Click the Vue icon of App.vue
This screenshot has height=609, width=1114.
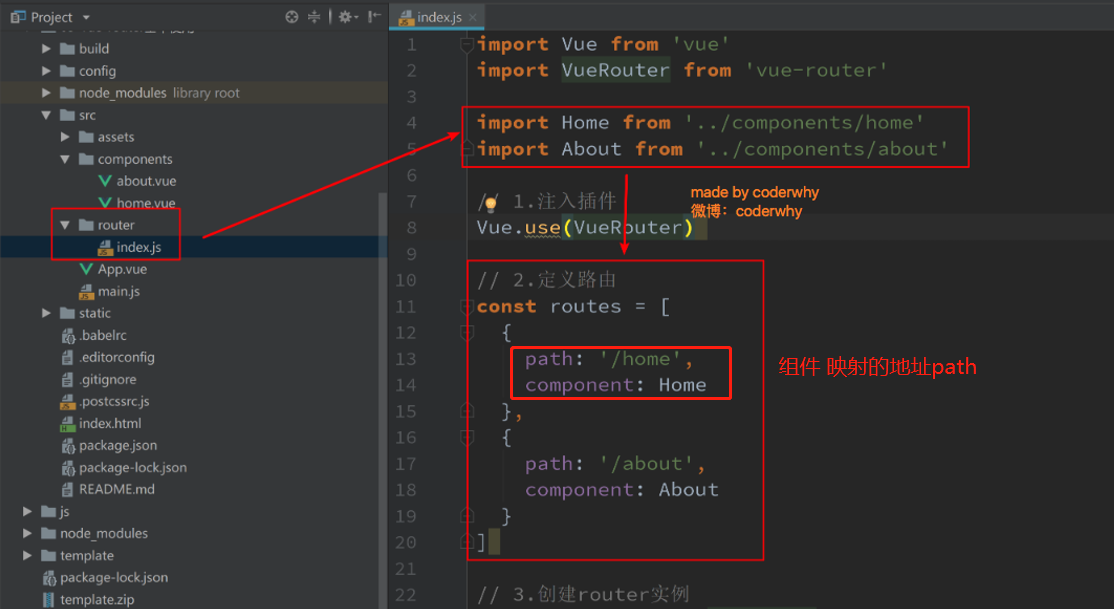(86, 269)
